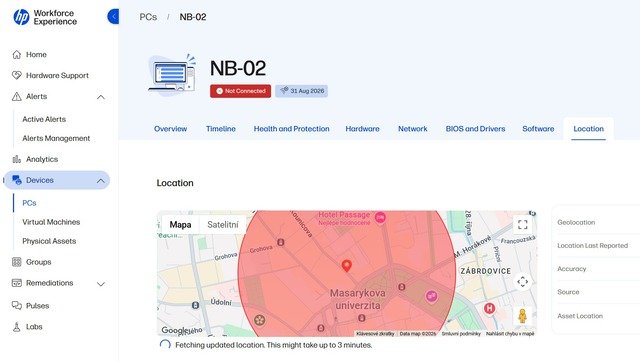Click the Alerts triangle warning icon
The image size is (640, 362).
coord(17,97)
